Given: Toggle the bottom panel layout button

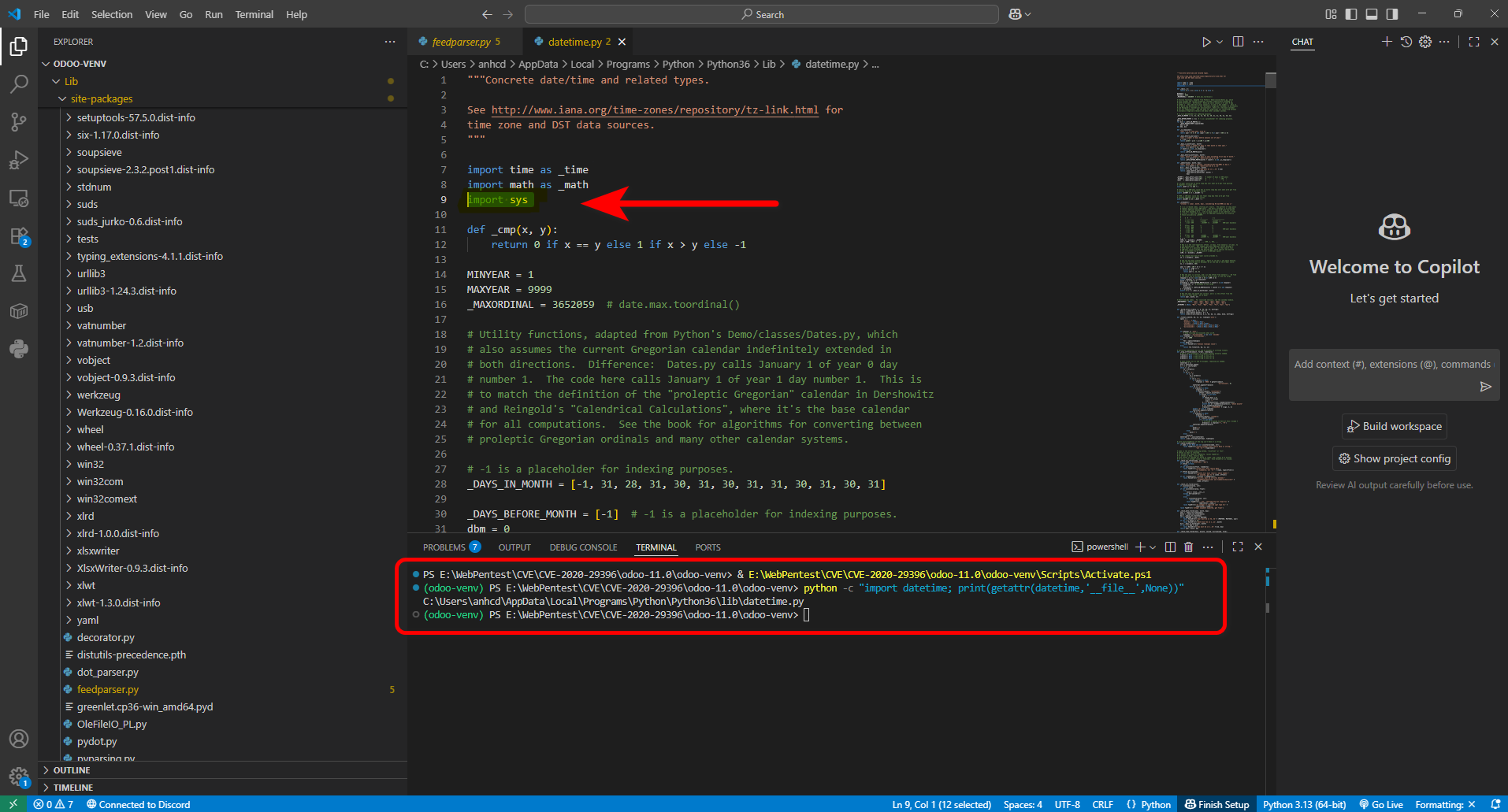Looking at the screenshot, I should 1372,14.
